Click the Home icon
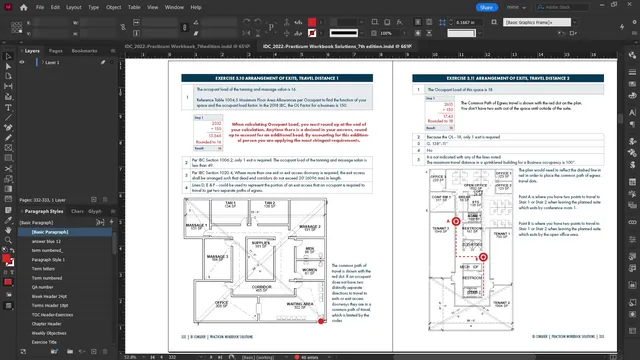 point(24,7)
